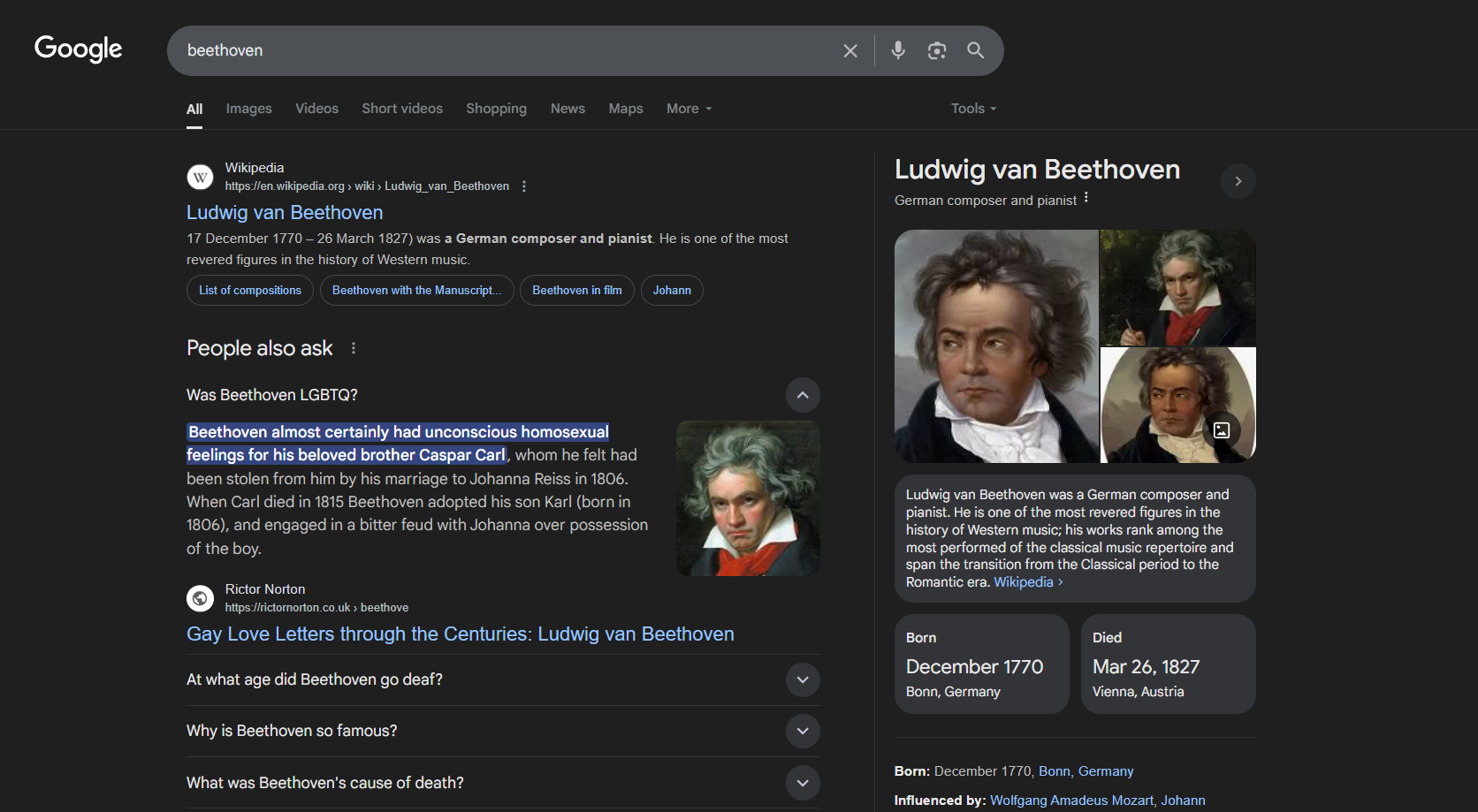The width and height of the screenshot is (1478, 812).
Task: Click the Google logo
Action: tap(78, 49)
